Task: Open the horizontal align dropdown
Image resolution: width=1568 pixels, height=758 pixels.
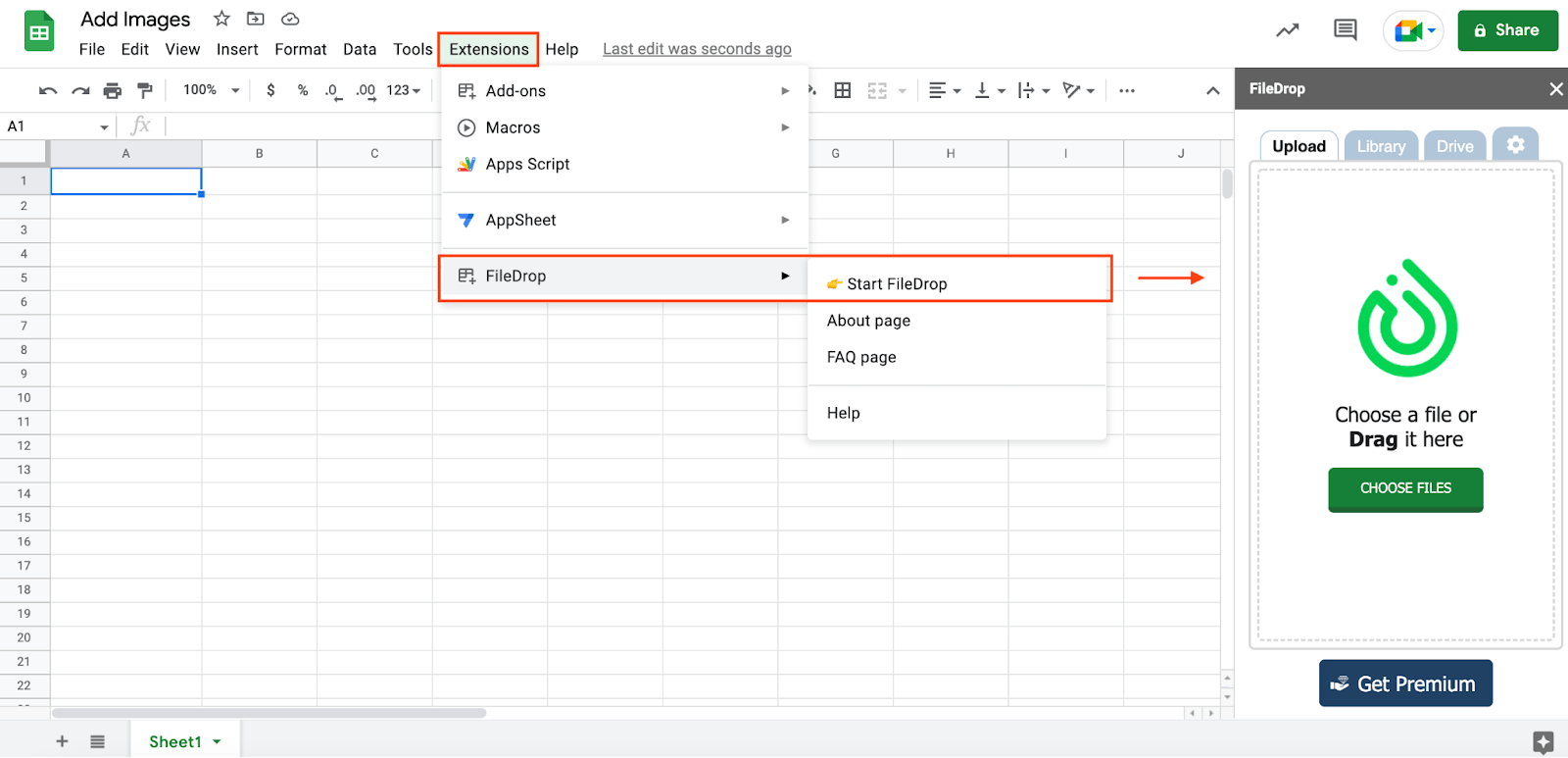Action: tap(945, 90)
